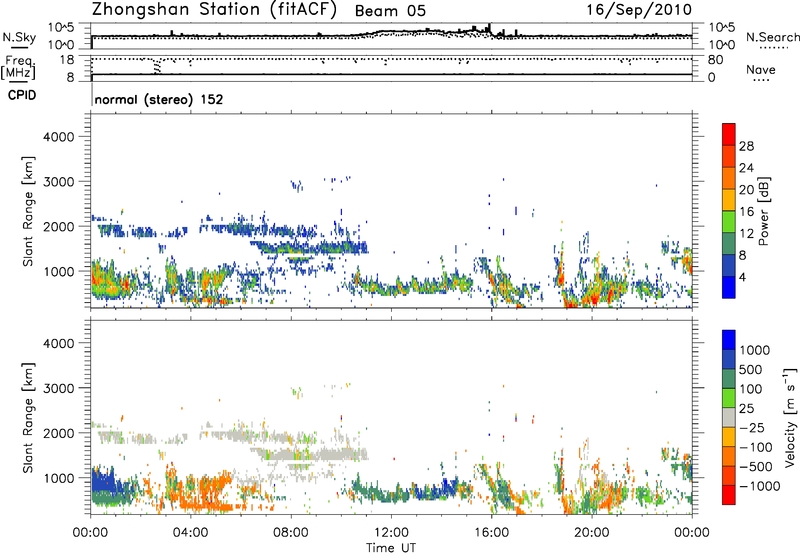Pick light green 12–16 dB power segment

(x=729, y=222)
